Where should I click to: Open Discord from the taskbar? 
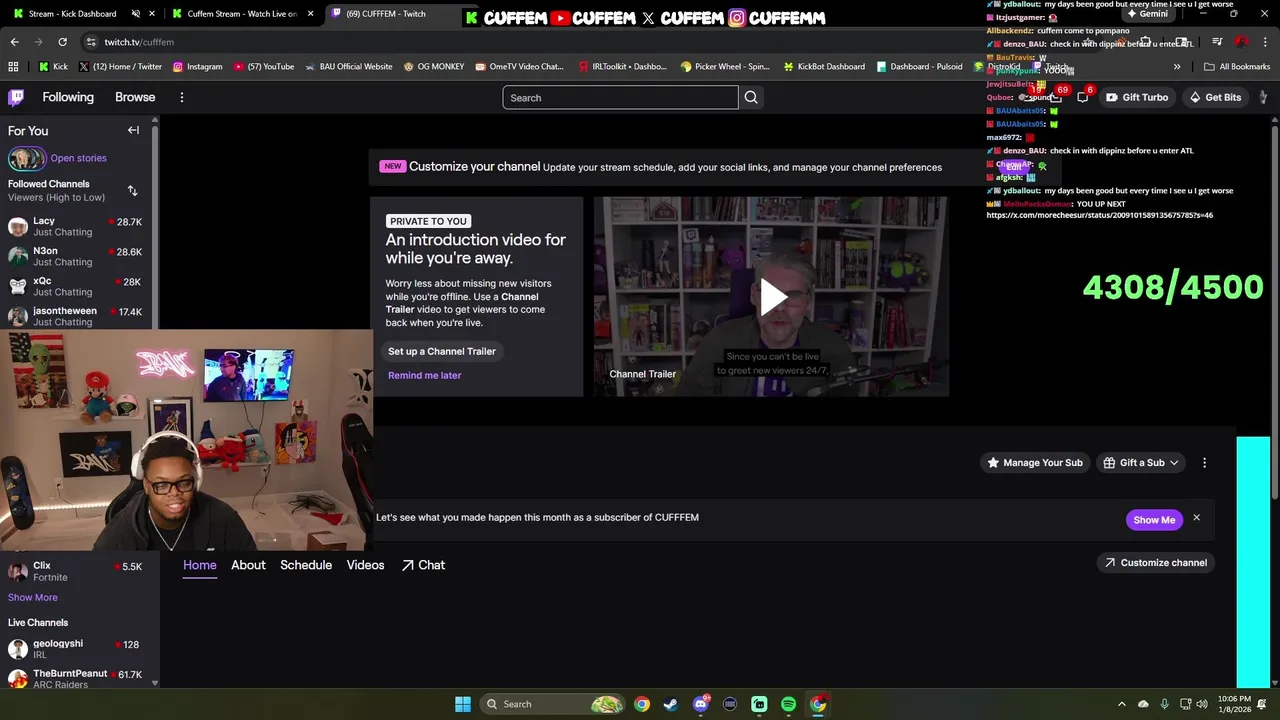point(701,704)
